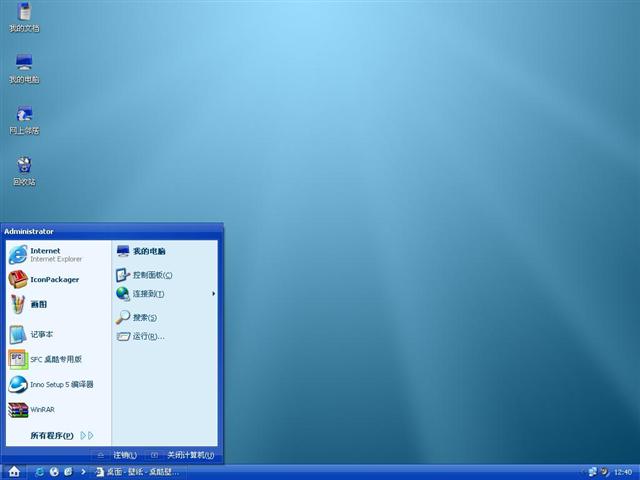The height and width of the screenshot is (480, 640).
Task: Click the 注销(L) log off button
Action: click(117, 455)
